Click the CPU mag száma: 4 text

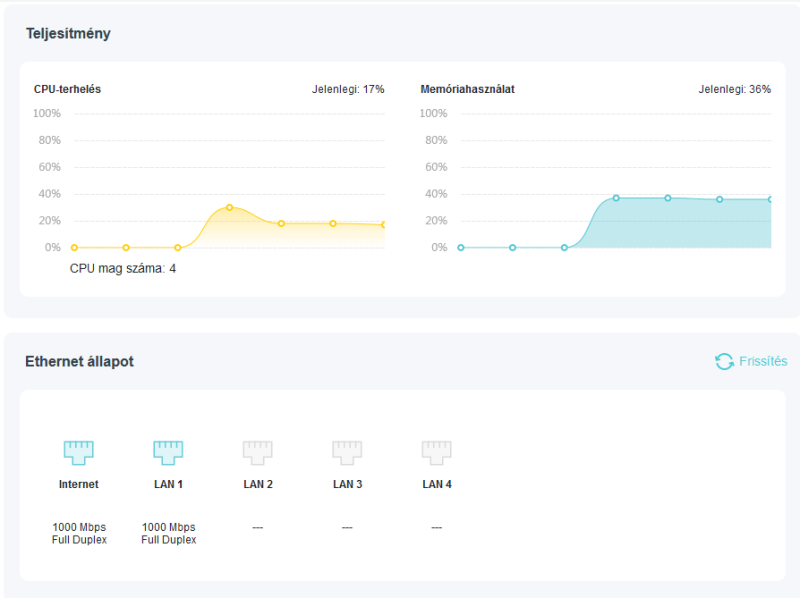pos(123,268)
